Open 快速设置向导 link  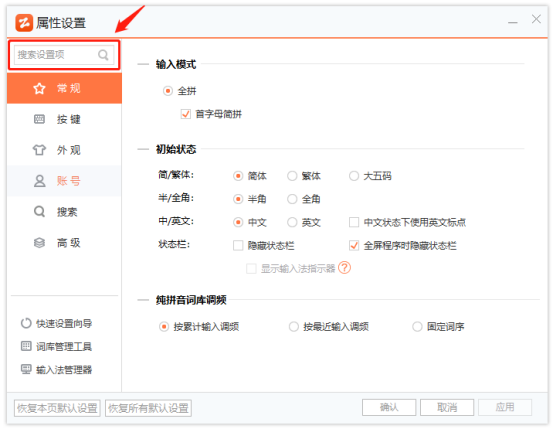64,323
